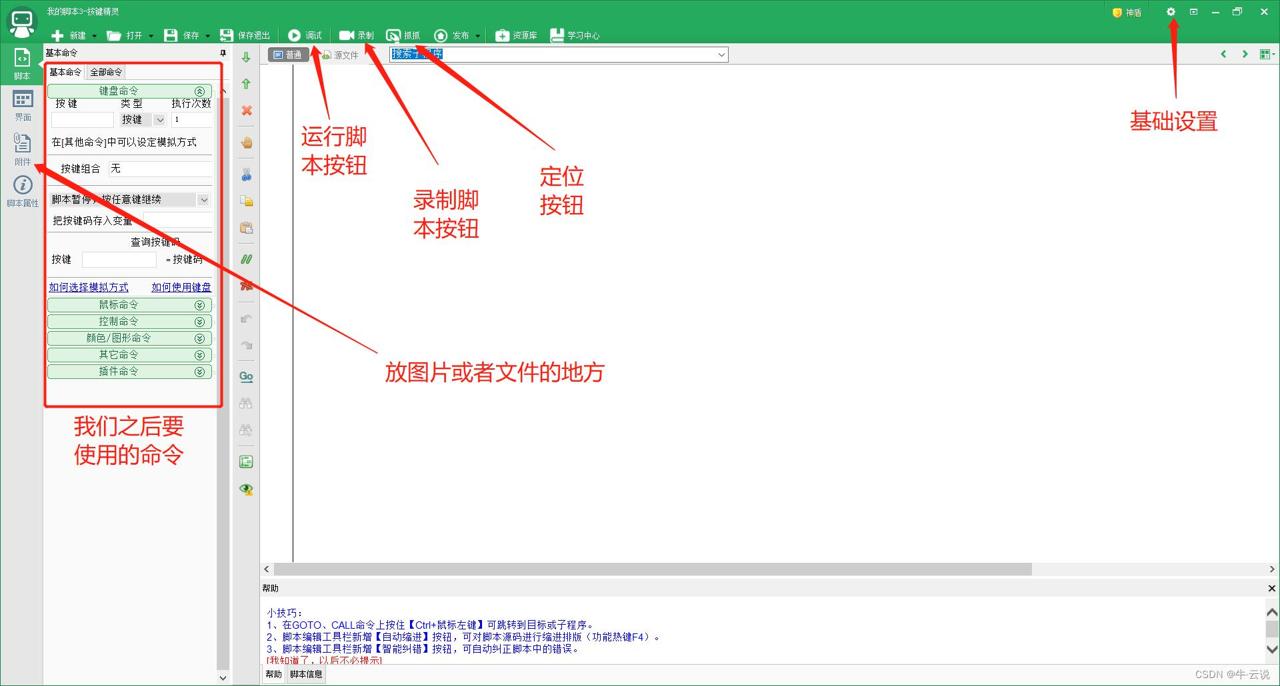Run the script with the 调试 button
This screenshot has height=686, width=1280.
[304, 34]
